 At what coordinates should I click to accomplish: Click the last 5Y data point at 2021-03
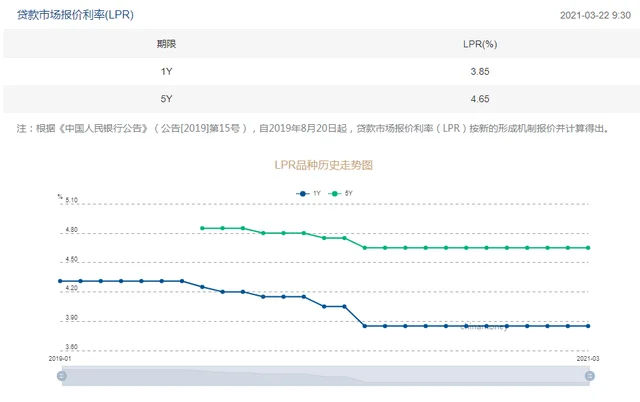click(x=588, y=248)
